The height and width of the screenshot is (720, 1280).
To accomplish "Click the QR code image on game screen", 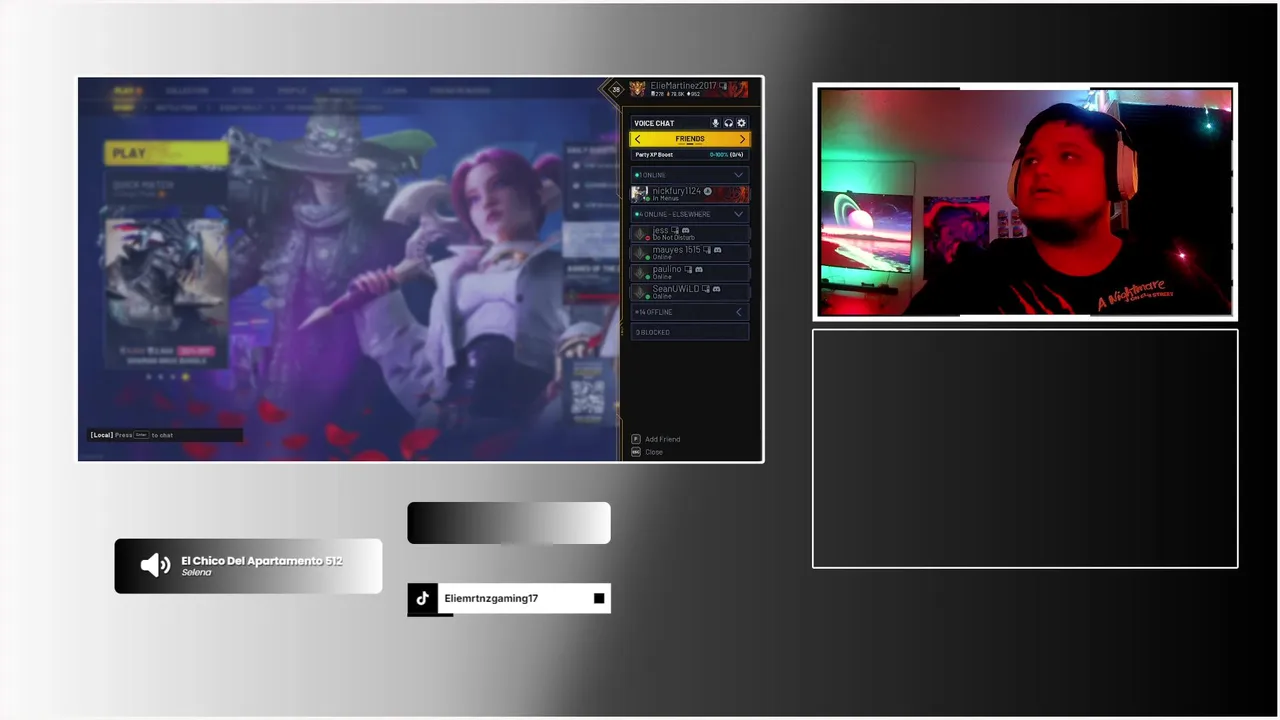I will 587,397.
